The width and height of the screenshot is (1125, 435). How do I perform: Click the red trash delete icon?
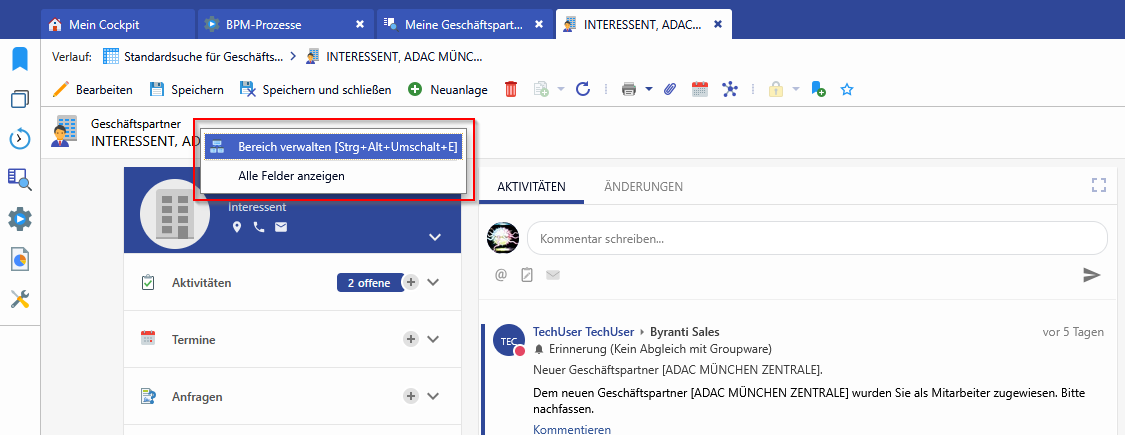point(511,90)
